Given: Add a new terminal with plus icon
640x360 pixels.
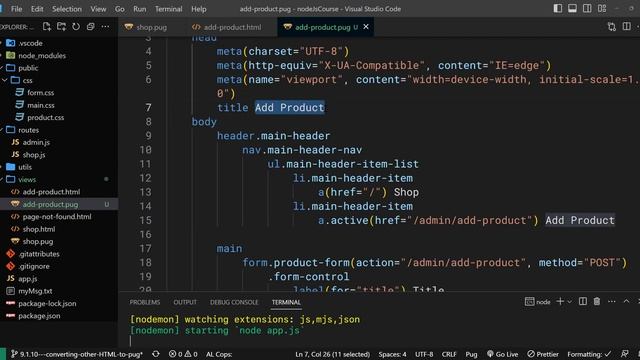Looking at the screenshot, I should click(x=560, y=301).
